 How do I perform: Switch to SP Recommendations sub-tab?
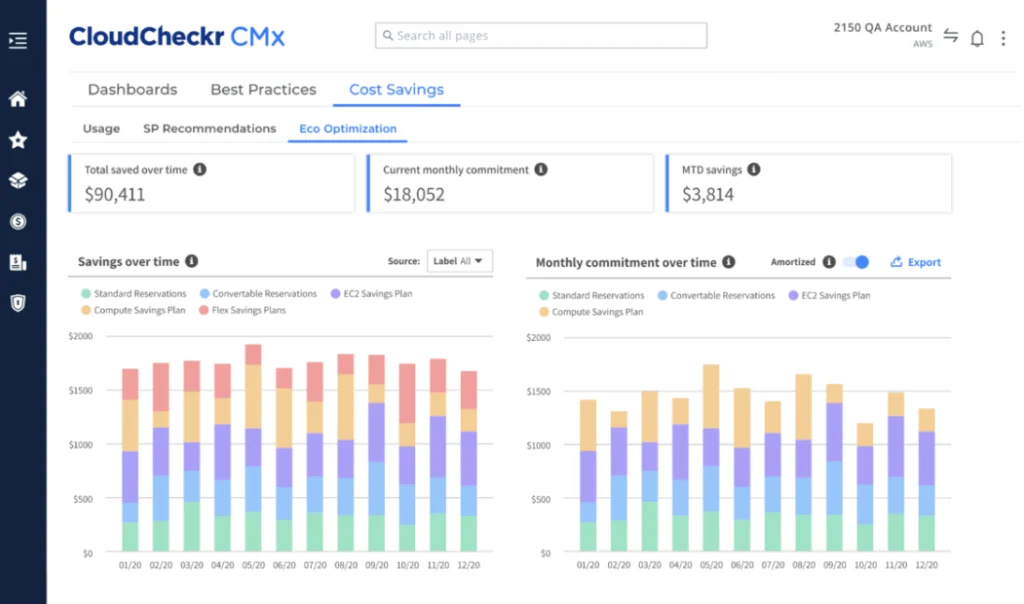click(x=209, y=129)
